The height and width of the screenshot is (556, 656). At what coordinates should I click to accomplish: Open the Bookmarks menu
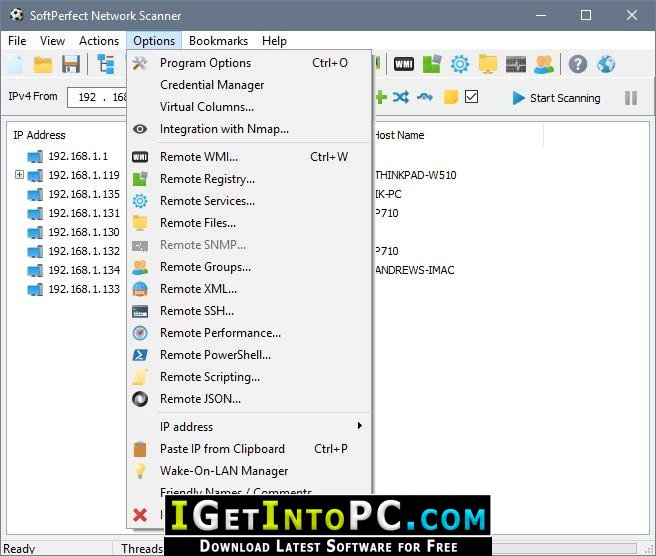(218, 41)
